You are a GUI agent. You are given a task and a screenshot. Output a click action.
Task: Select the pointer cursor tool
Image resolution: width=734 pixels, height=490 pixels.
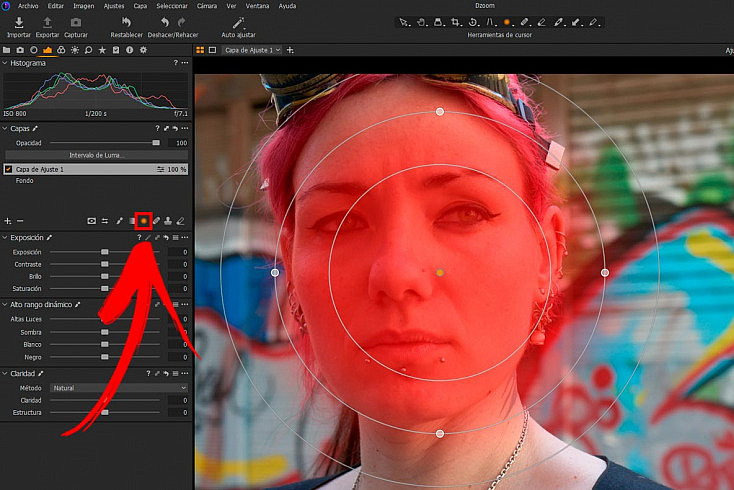[403, 22]
